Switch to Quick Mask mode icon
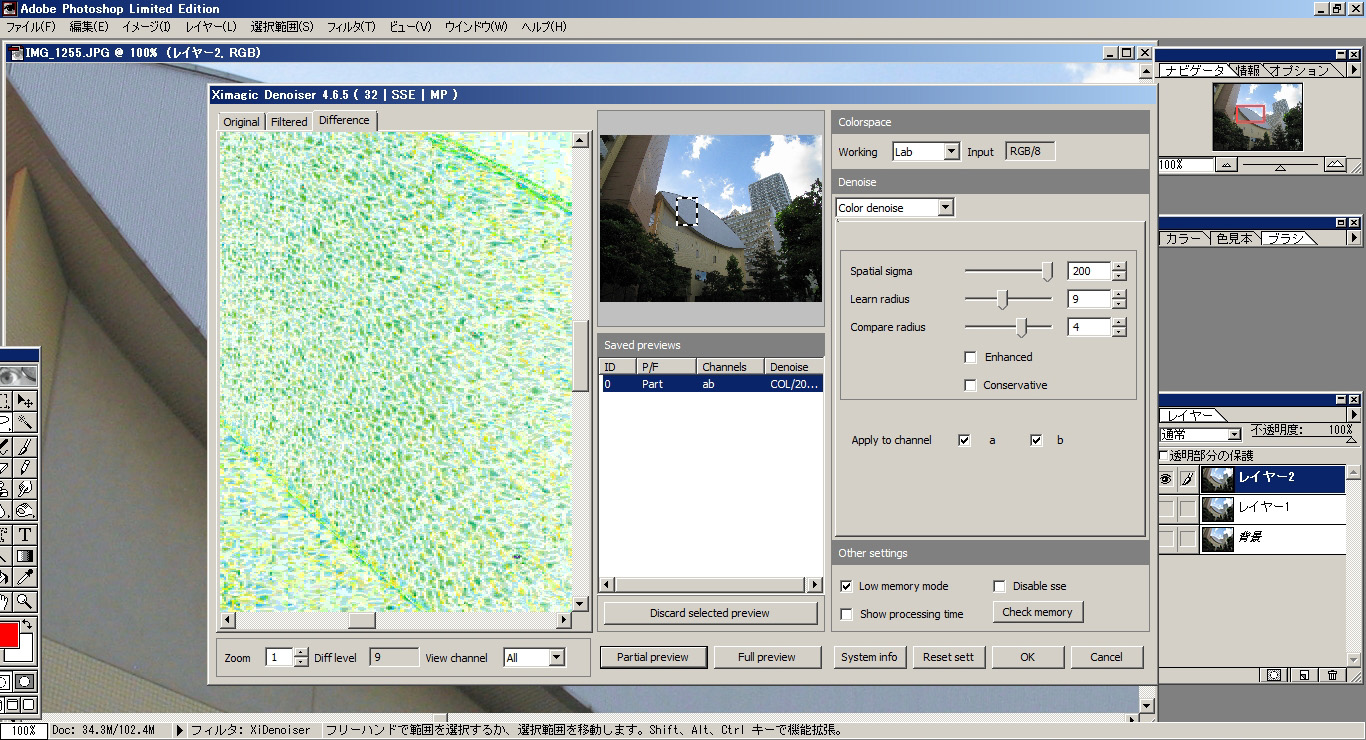 coord(25,682)
